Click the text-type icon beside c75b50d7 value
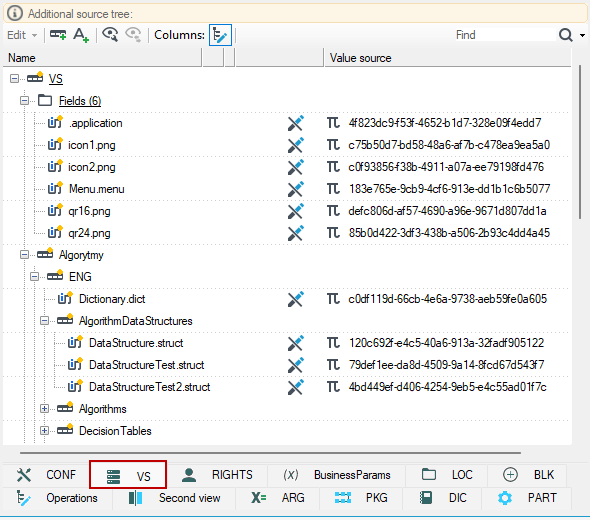Image resolution: width=590 pixels, height=520 pixels. [333, 145]
